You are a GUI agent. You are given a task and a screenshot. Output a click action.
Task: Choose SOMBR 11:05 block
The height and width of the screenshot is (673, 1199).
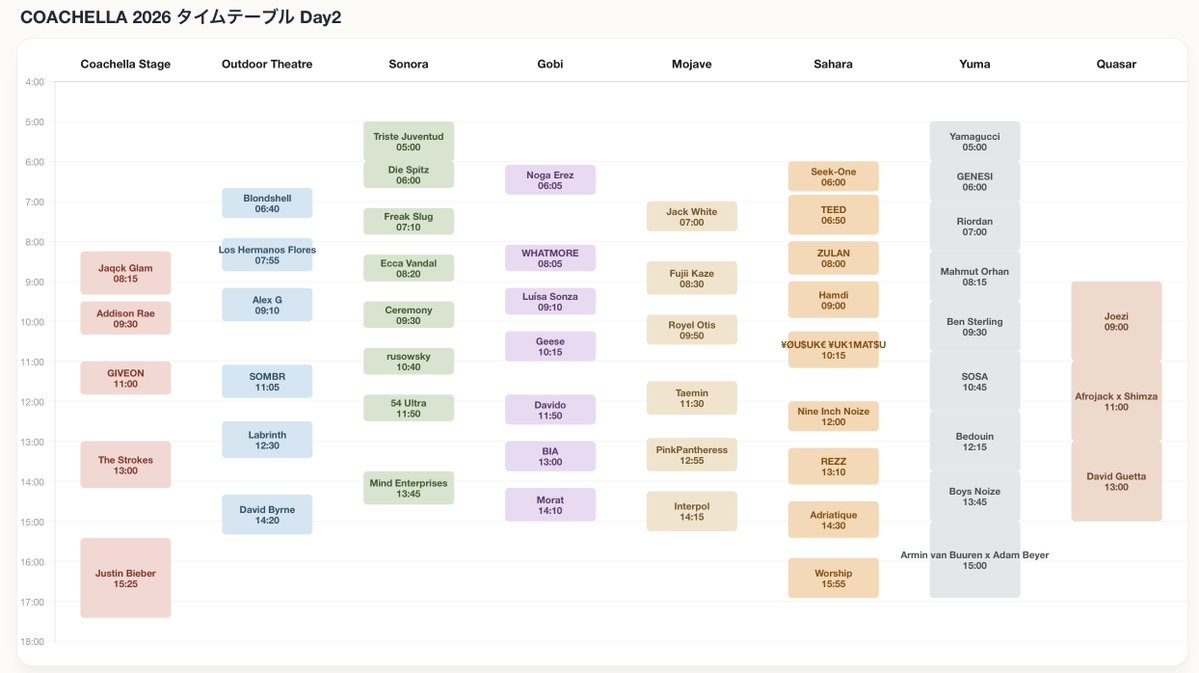coord(267,381)
